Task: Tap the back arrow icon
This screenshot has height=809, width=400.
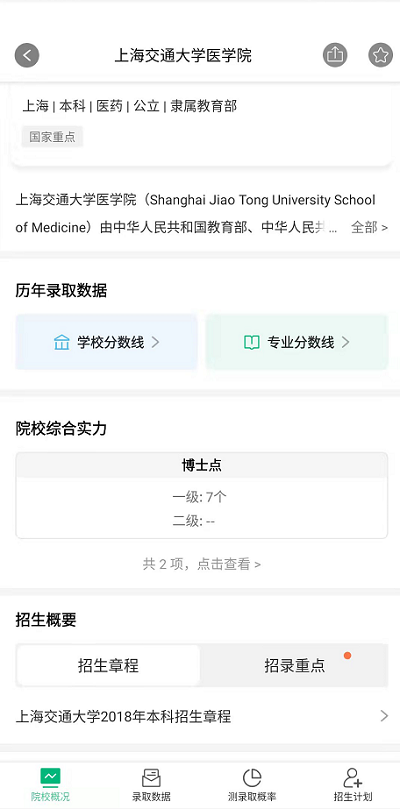Action: (x=27, y=55)
